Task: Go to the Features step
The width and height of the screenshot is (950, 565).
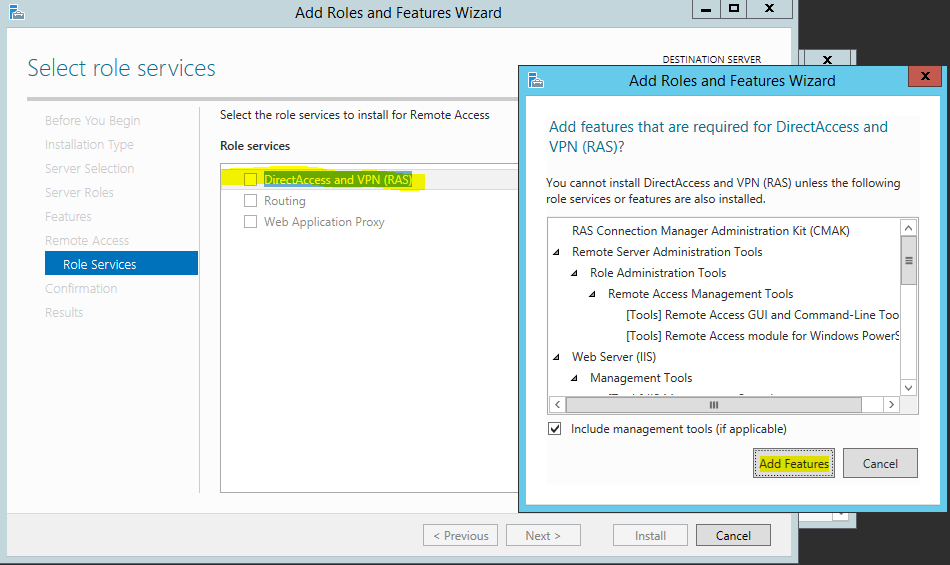Action: pos(68,216)
